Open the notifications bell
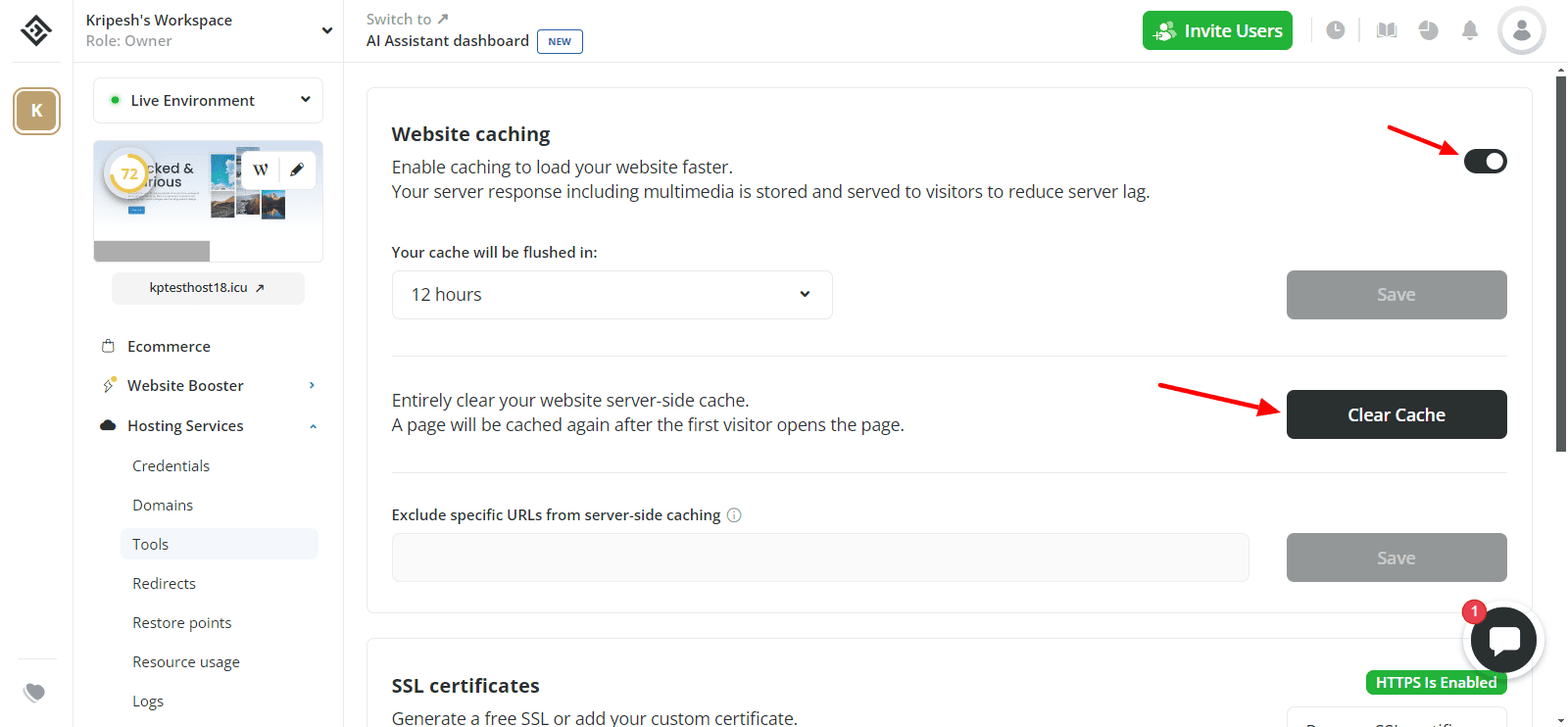The image size is (1568, 727). pos(1469,30)
